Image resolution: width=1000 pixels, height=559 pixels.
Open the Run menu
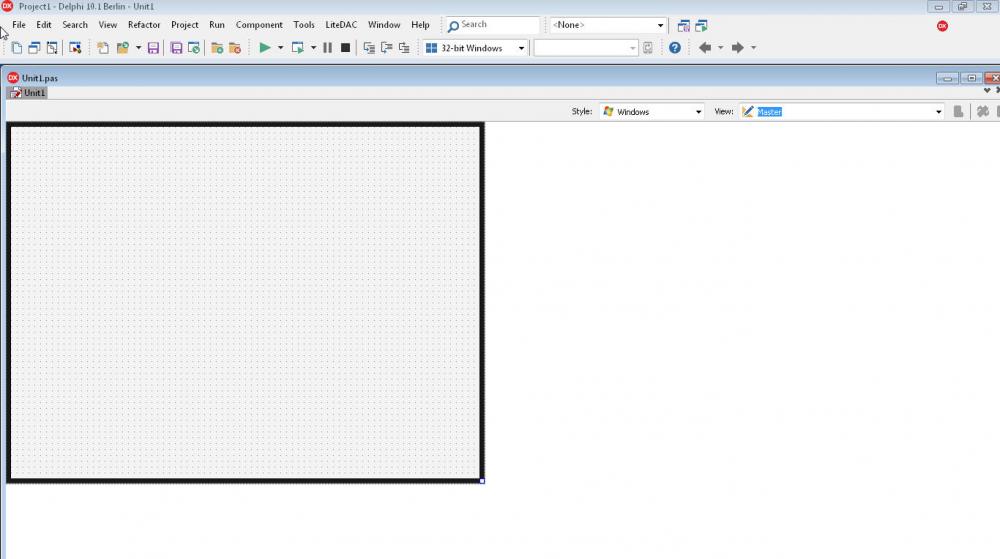(x=217, y=25)
